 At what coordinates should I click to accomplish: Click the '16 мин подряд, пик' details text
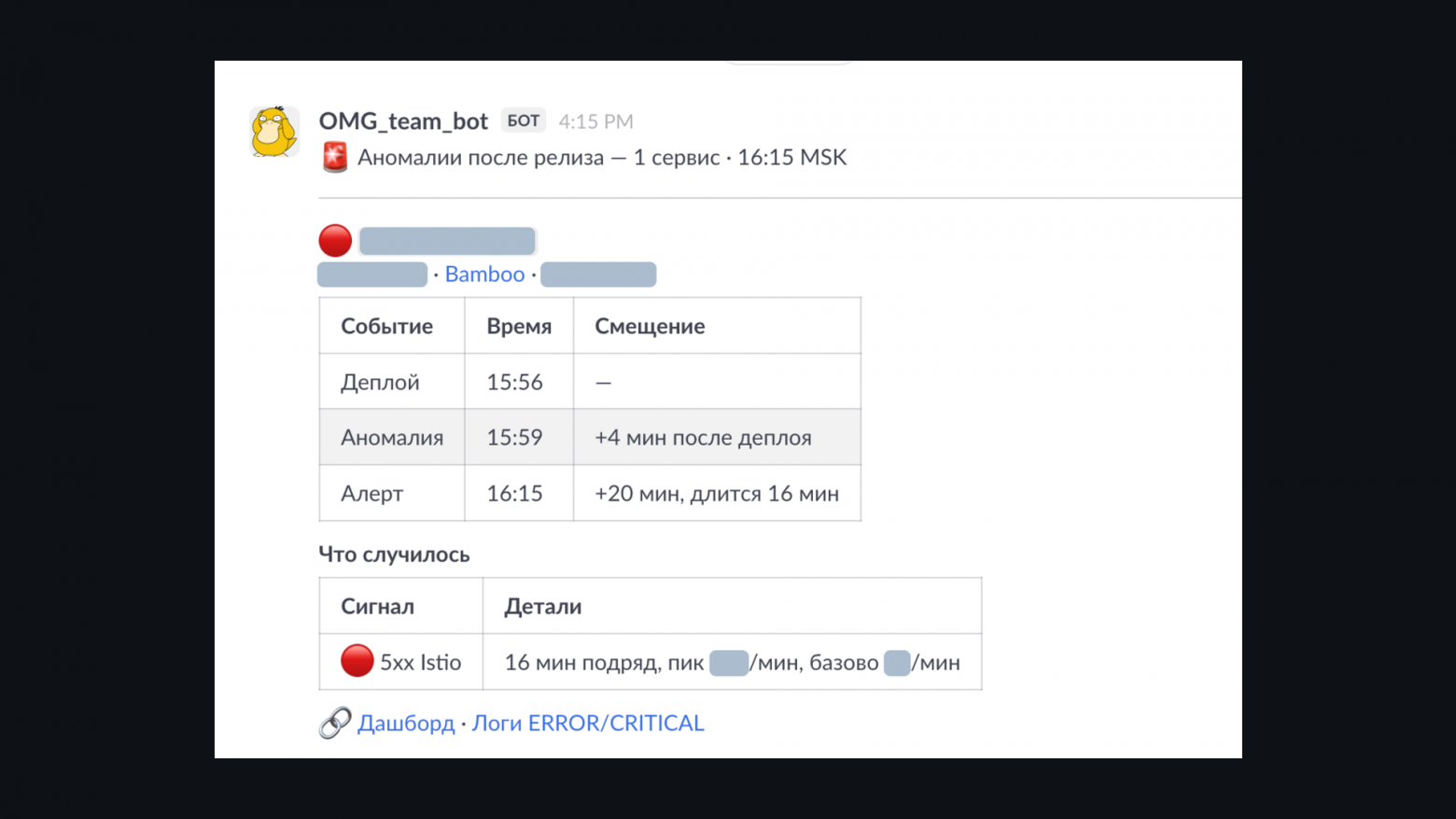(x=604, y=662)
